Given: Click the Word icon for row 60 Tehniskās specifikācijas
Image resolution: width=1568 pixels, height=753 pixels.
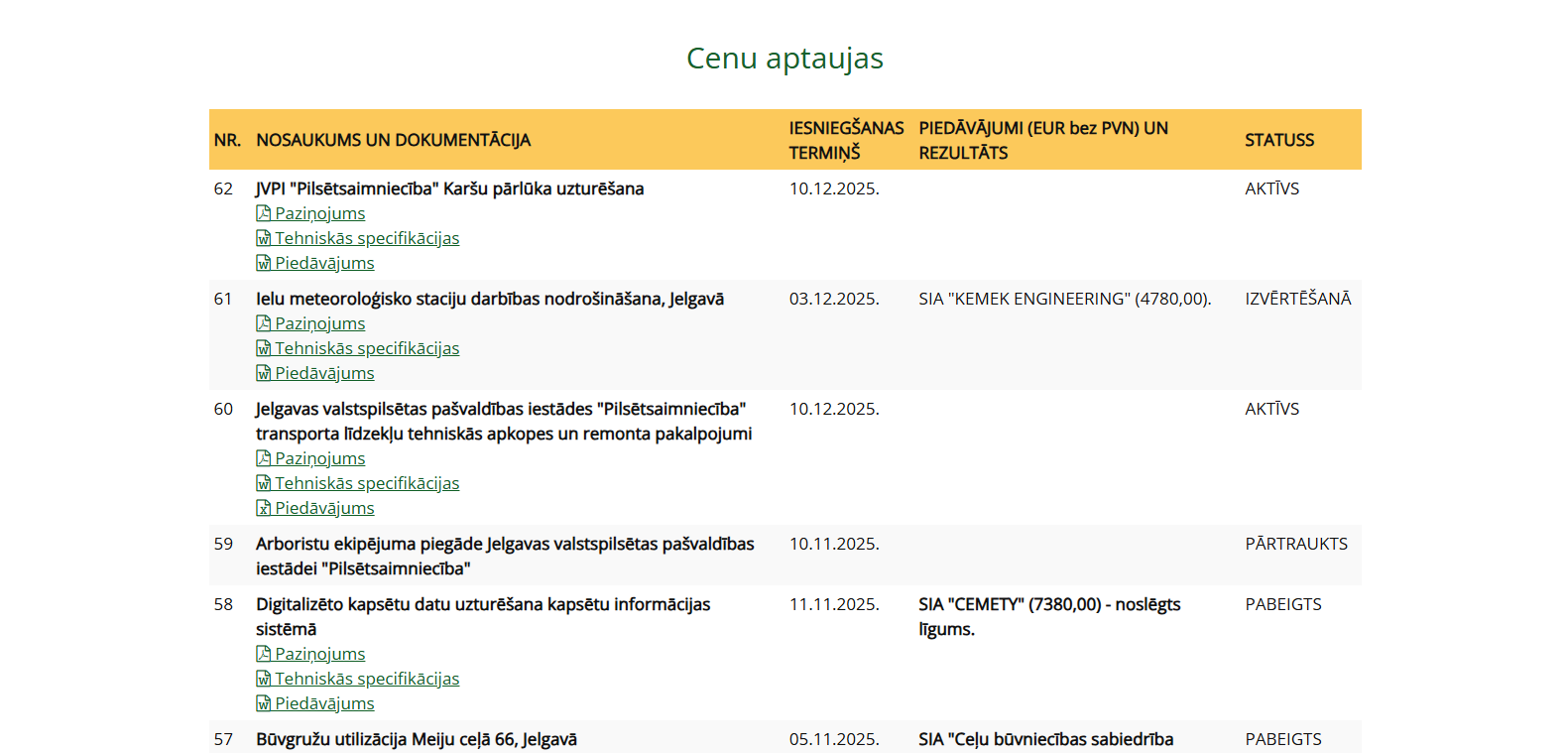Looking at the screenshot, I should pos(264,483).
